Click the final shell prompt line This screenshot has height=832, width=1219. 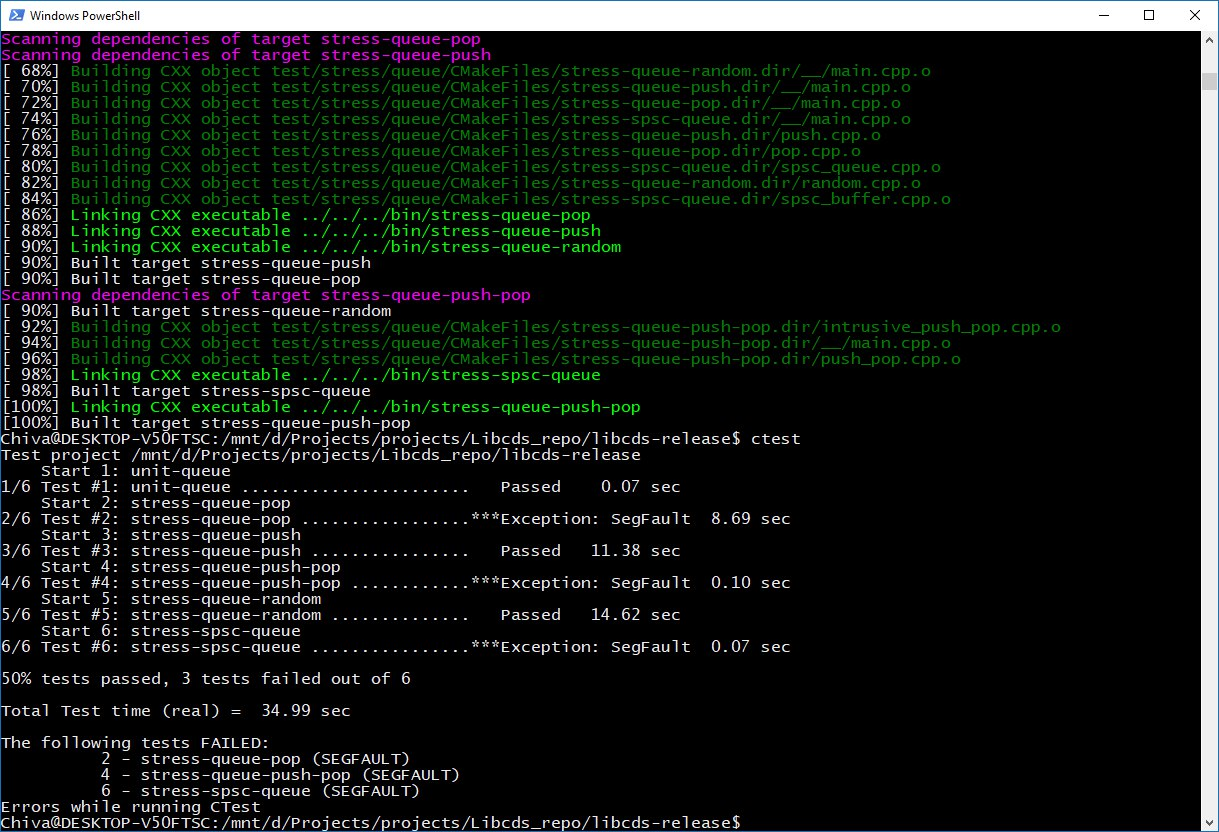371,823
